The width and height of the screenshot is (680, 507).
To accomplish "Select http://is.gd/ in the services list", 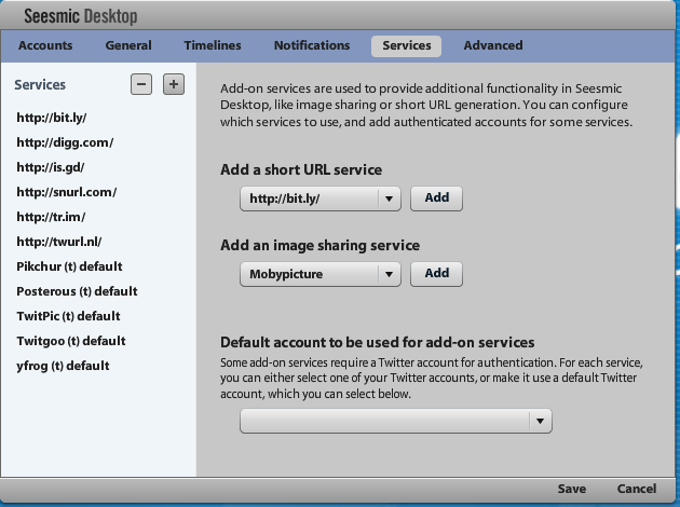I will click(50, 167).
